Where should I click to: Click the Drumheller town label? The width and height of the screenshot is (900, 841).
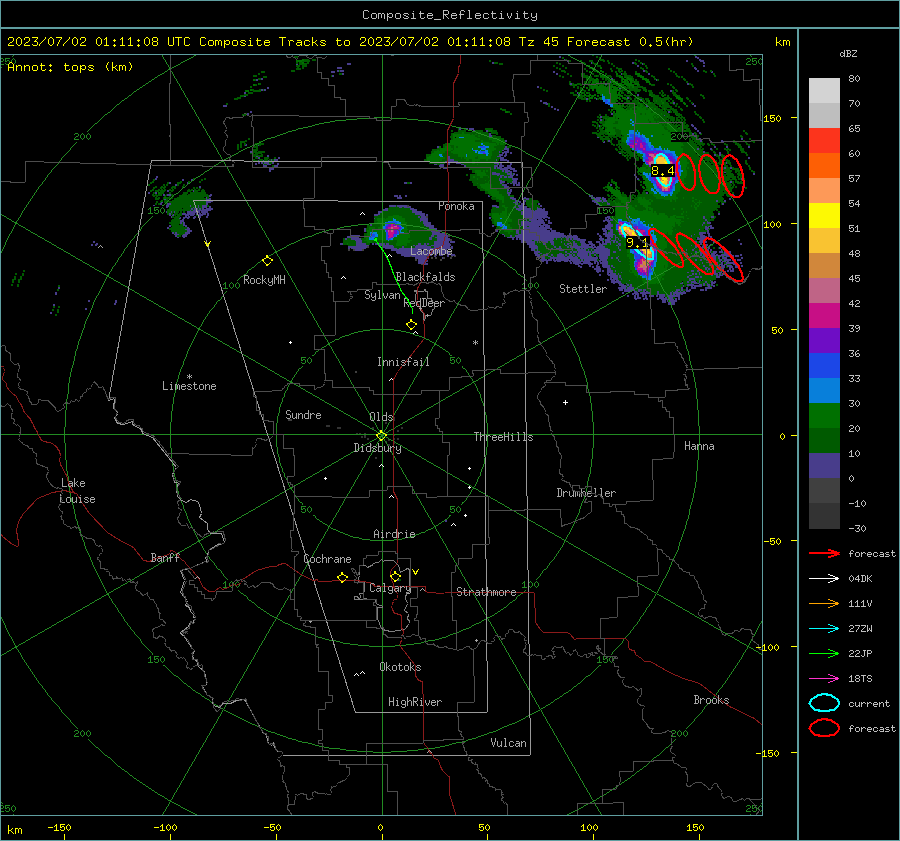coord(586,493)
